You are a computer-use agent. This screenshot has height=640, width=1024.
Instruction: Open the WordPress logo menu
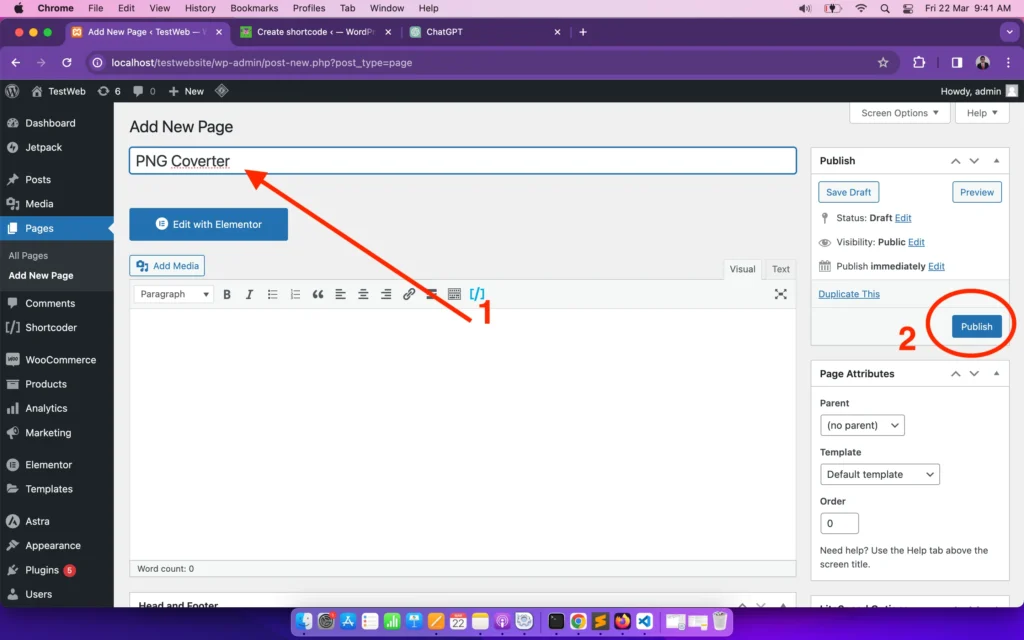click(12, 91)
